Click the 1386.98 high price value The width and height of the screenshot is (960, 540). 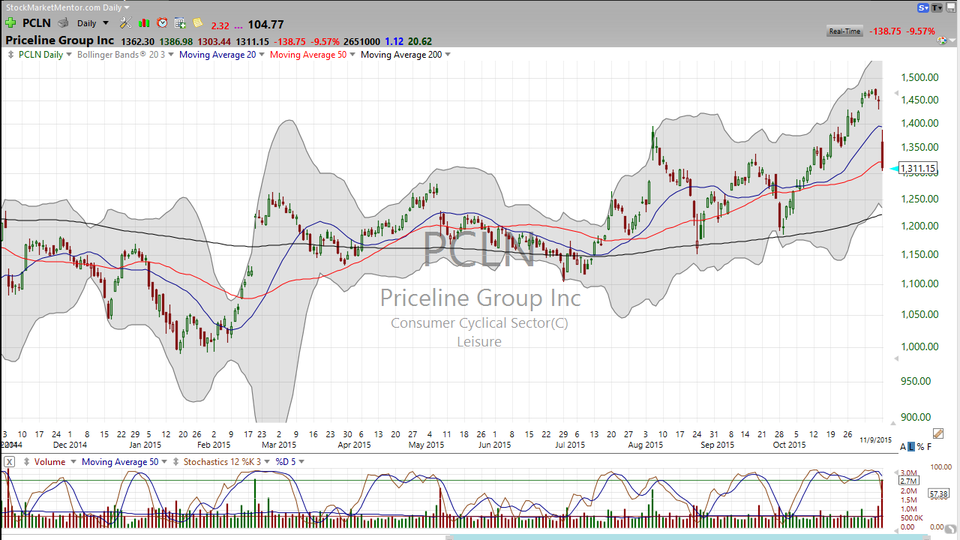coord(176,42)
